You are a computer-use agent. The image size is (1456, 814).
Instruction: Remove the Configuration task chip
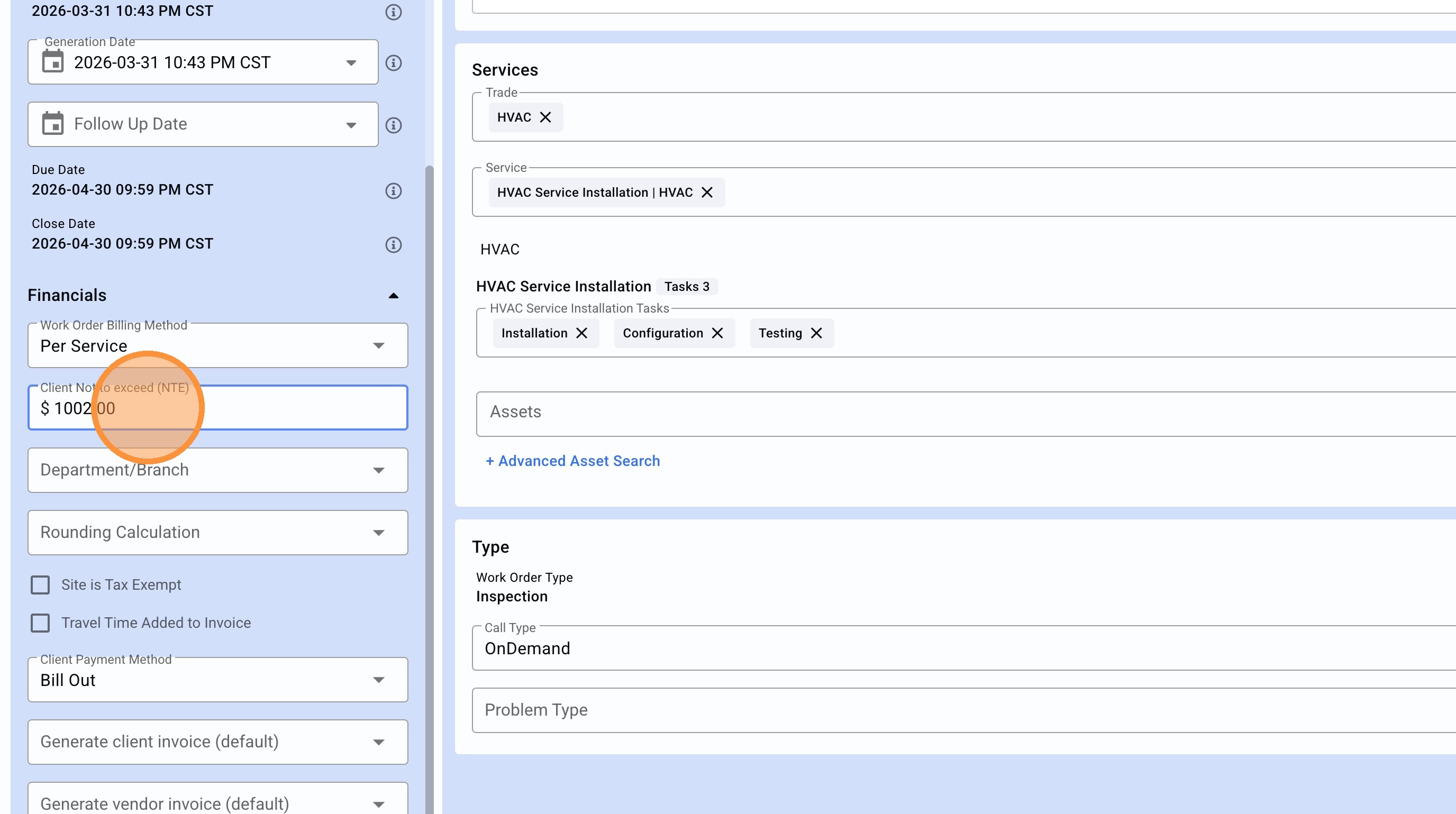coord(717,333)
